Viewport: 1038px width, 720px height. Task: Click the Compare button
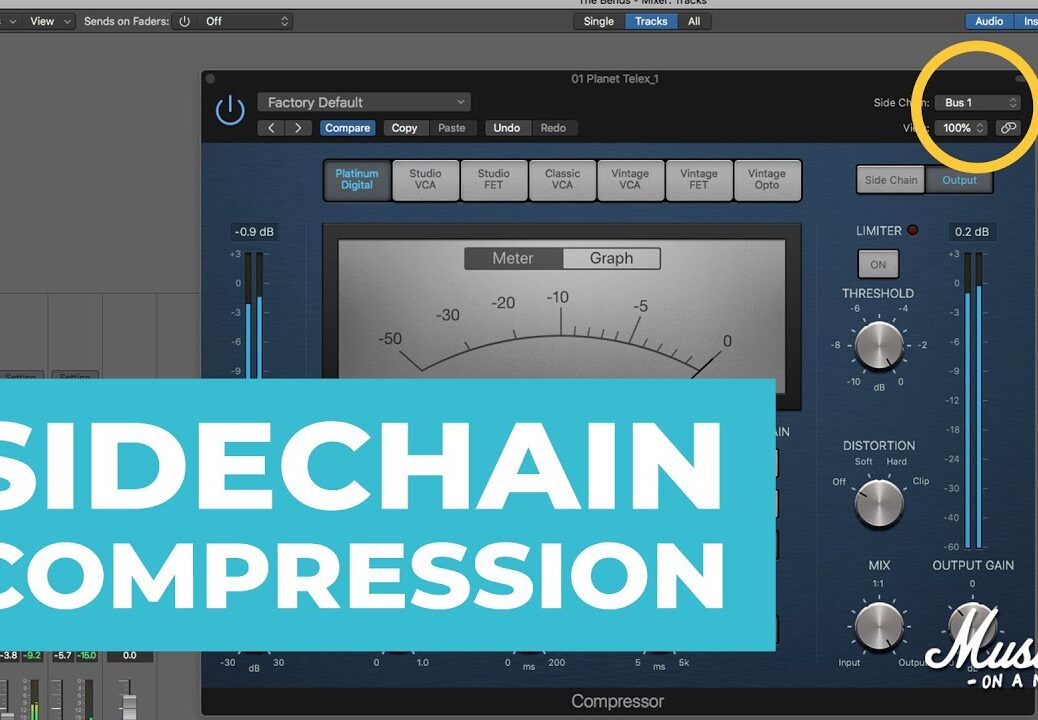tap(348, 128)
